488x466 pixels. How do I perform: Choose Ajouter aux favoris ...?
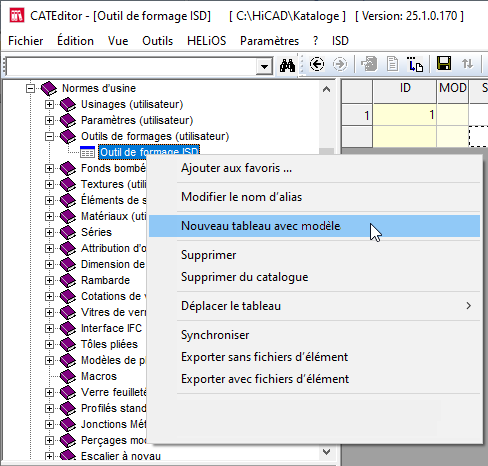pos(314,168)
